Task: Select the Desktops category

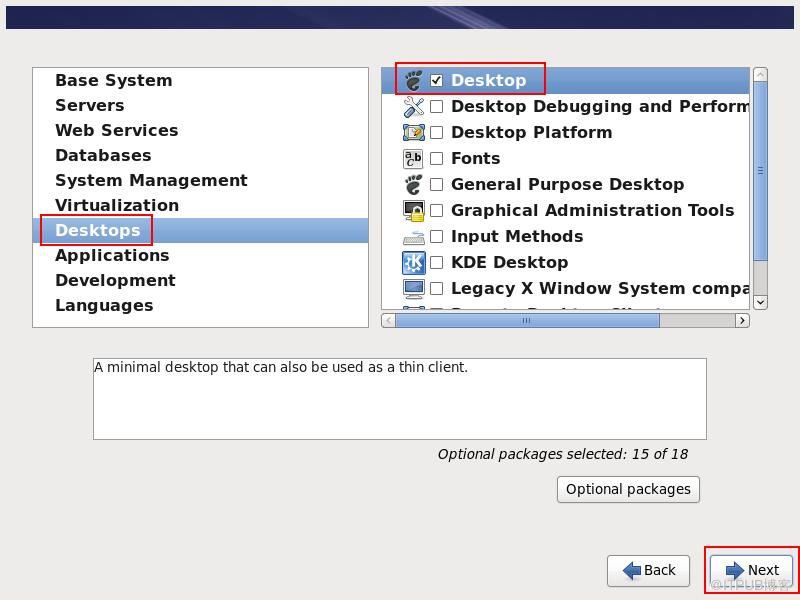Action: click(x=201, y=230)
